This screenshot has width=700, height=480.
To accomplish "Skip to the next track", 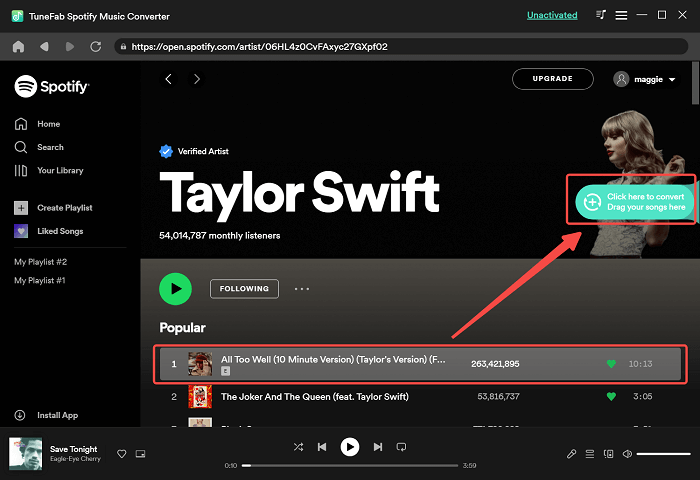I will (x=378, y=446).
